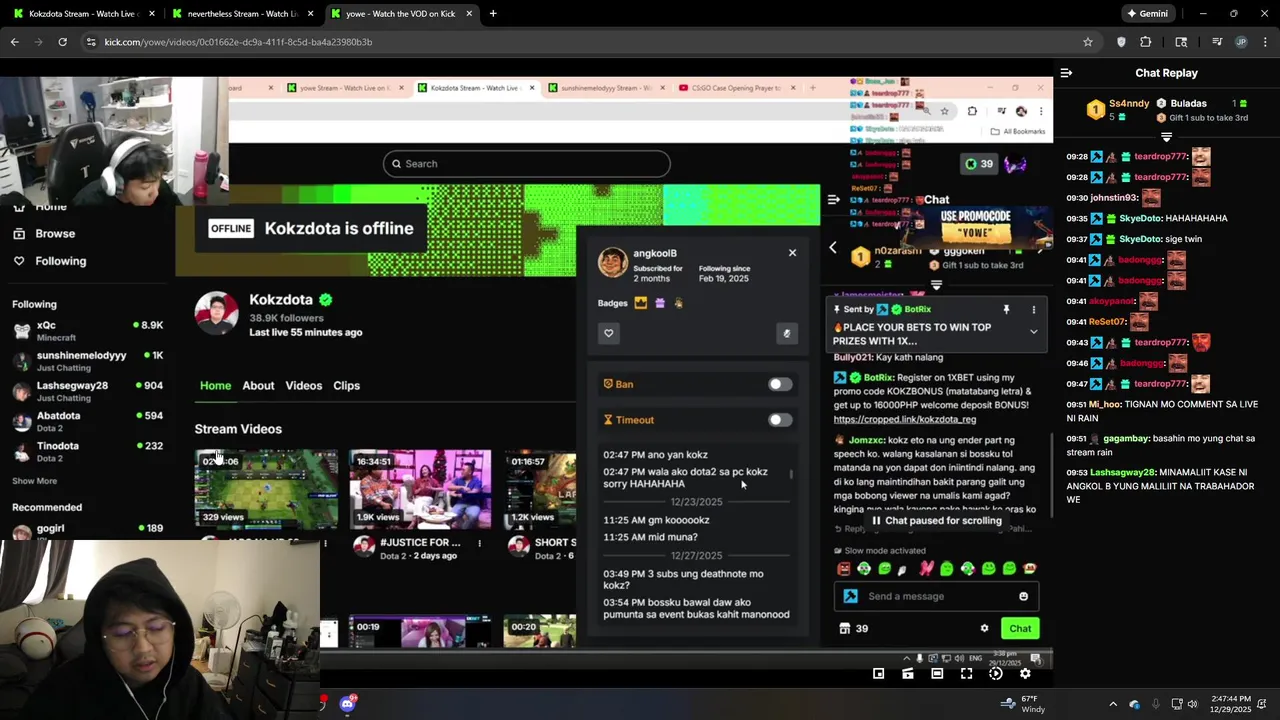The height and width of the screenshot is (720, 1280).
Task: Open video player settings gear
Action: click(x=1025, y=674)
